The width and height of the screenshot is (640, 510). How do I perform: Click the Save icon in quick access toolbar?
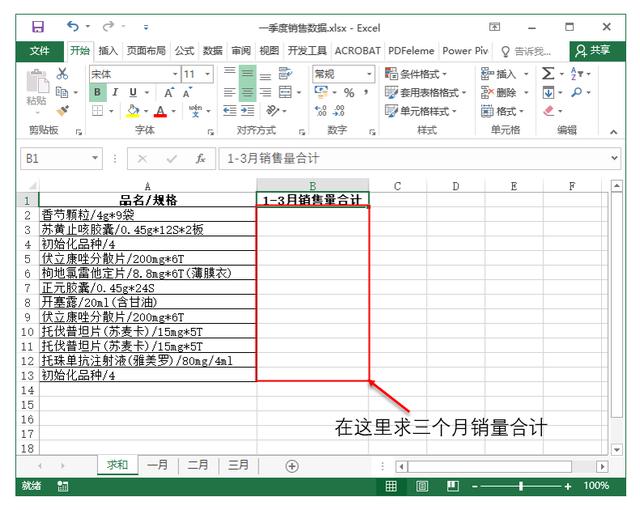point(38,27)
